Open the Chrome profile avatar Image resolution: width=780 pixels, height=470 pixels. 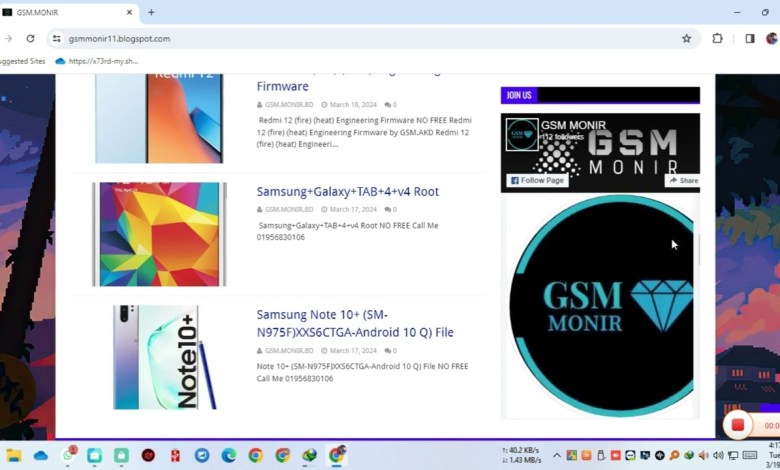[772, 38]
